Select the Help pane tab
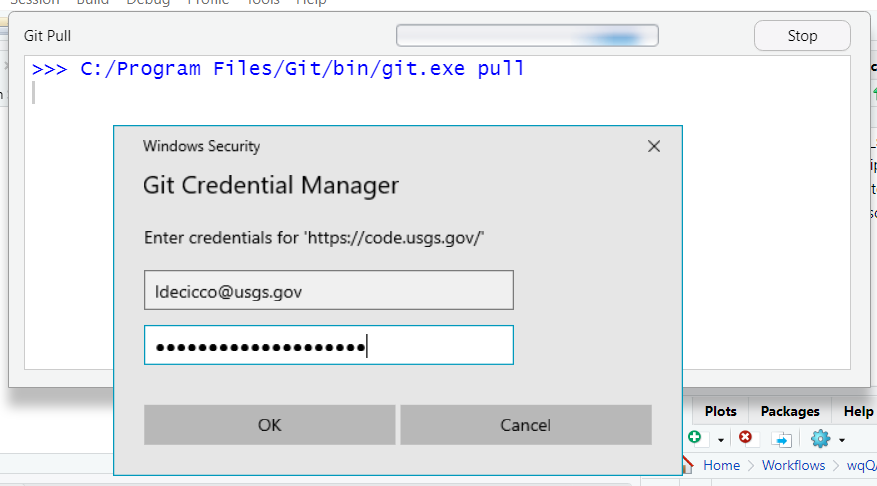The image size is (877, 486). pyautogui.click(x=858, y=411)
